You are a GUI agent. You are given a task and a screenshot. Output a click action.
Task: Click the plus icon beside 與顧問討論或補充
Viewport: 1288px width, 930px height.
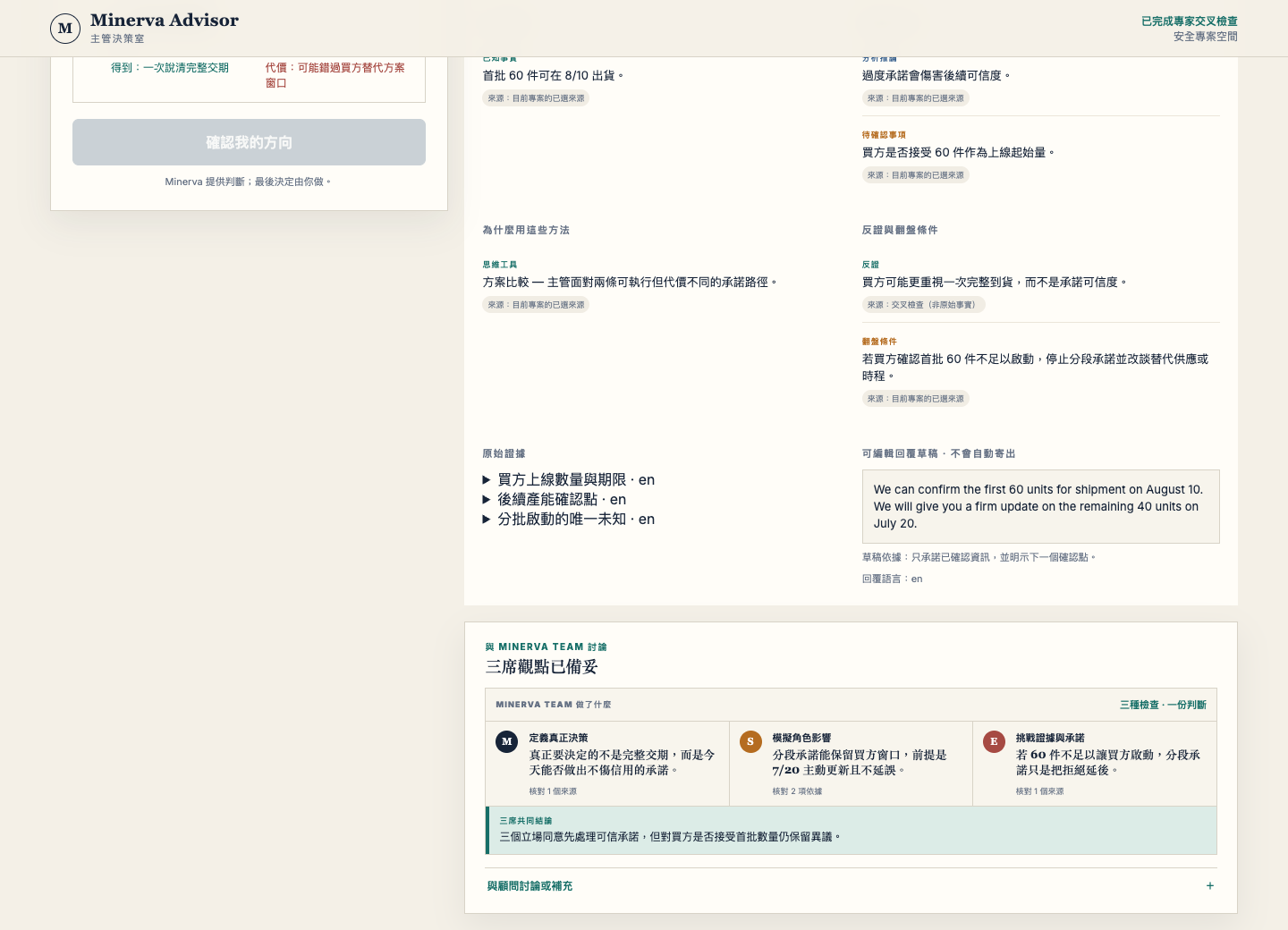pyautogui.click(x=1210, y=886)
